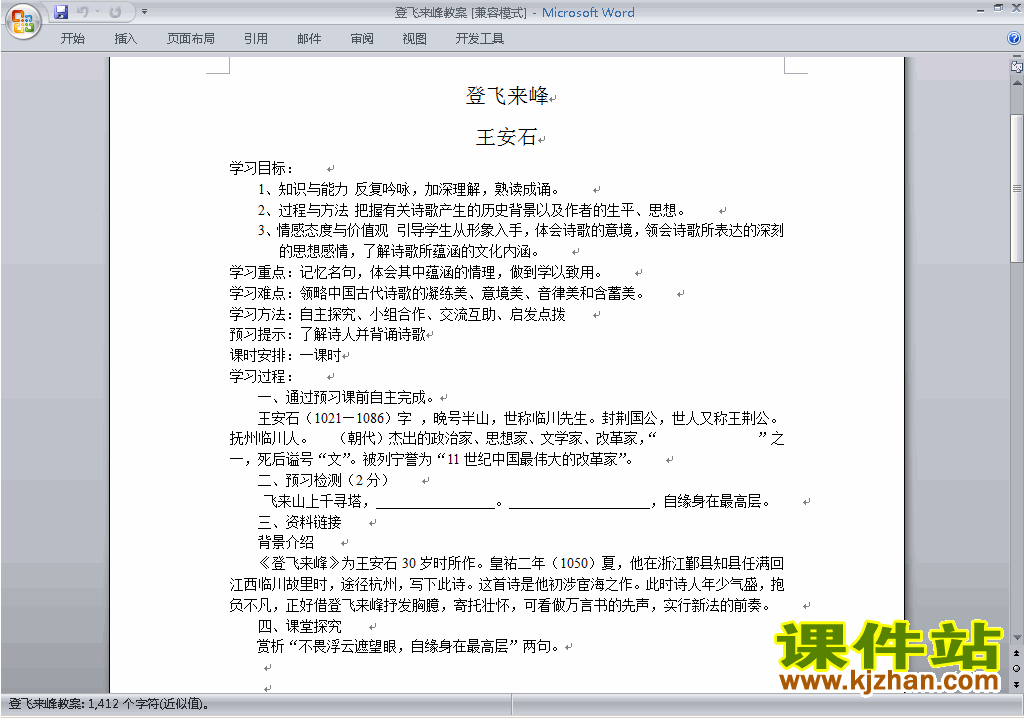The image size is (1024, 718).
Task: Click the Next Page double-arrow button
Action: pyautogui.click(x=1017, y=684)
